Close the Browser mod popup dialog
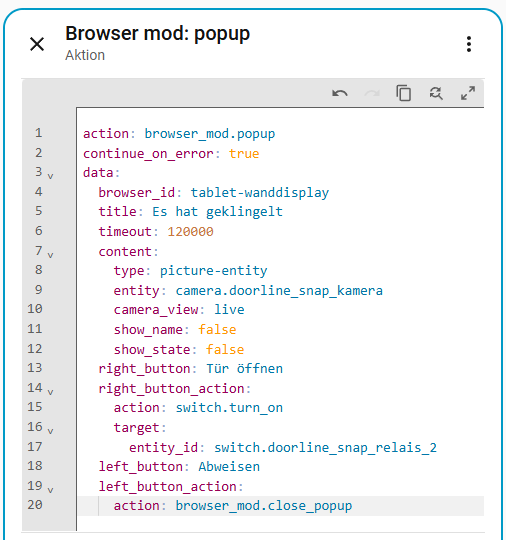 (37, 44)
